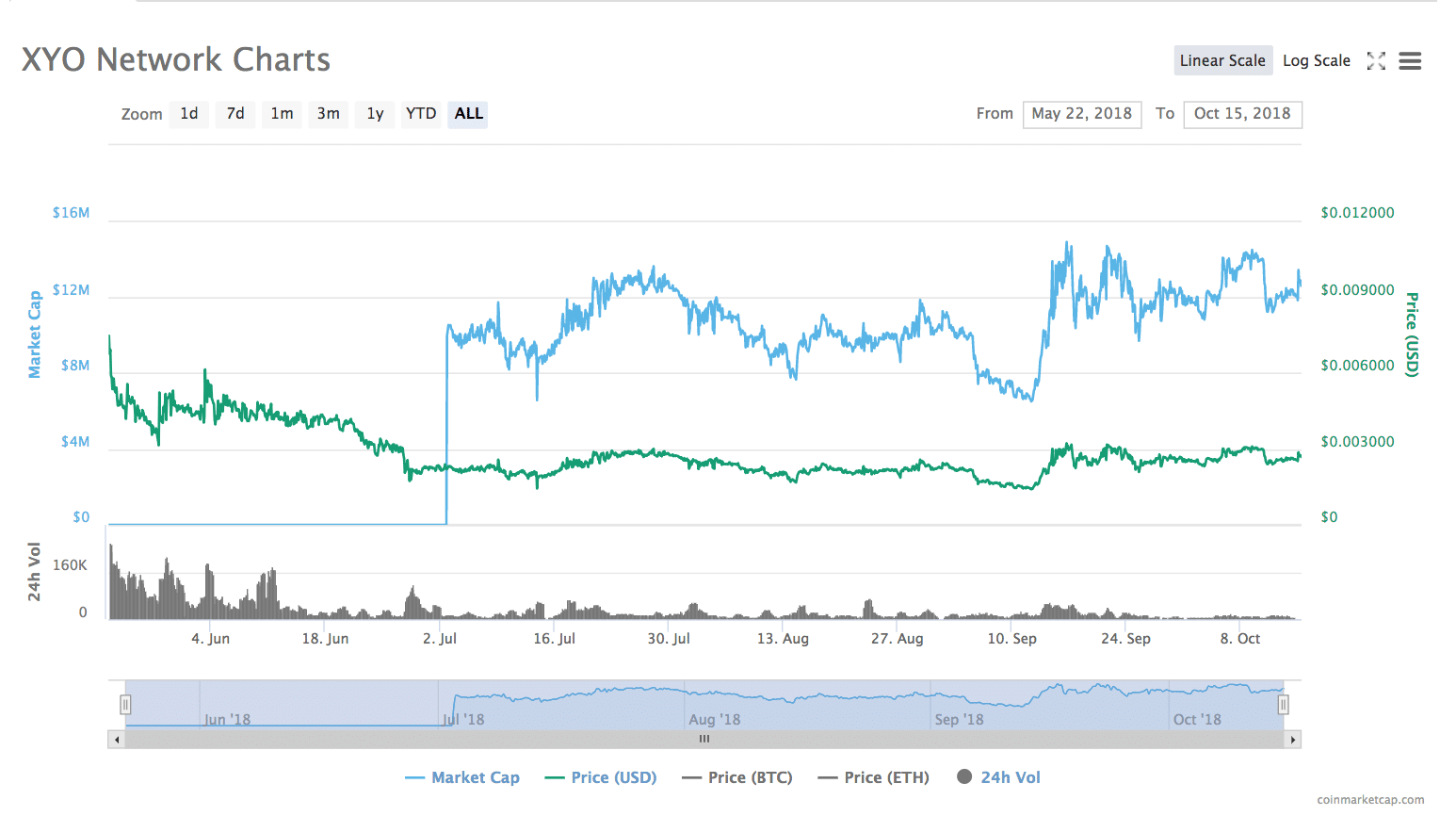Click the 18. Jun date axis label

click(x=325, y=639)
